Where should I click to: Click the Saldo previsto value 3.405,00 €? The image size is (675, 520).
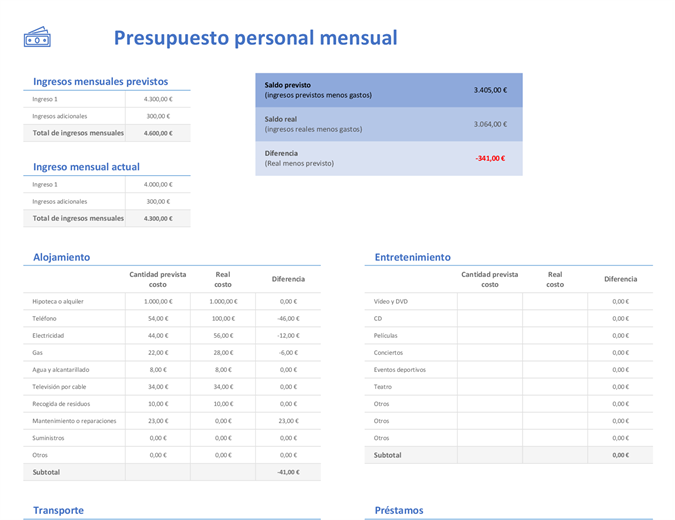click(490, 90)
